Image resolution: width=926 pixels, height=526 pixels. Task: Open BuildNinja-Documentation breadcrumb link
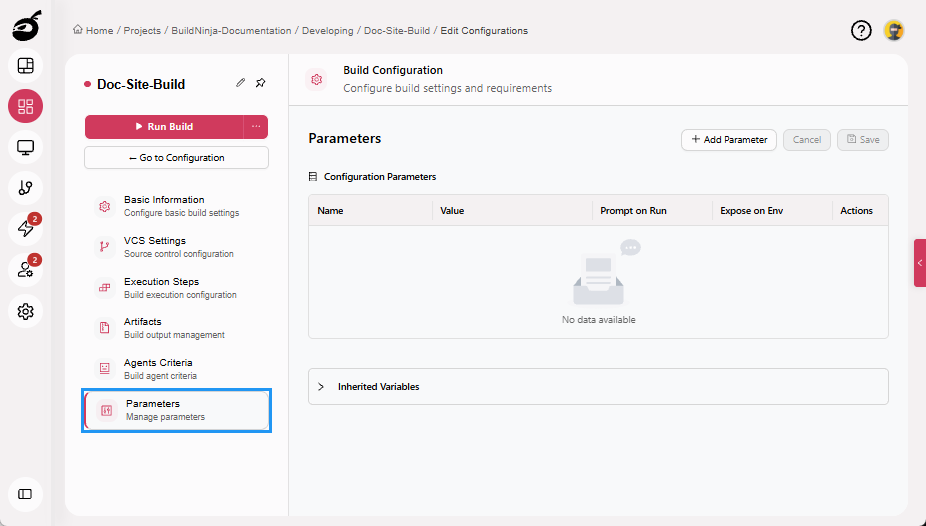tap(231, 31)
